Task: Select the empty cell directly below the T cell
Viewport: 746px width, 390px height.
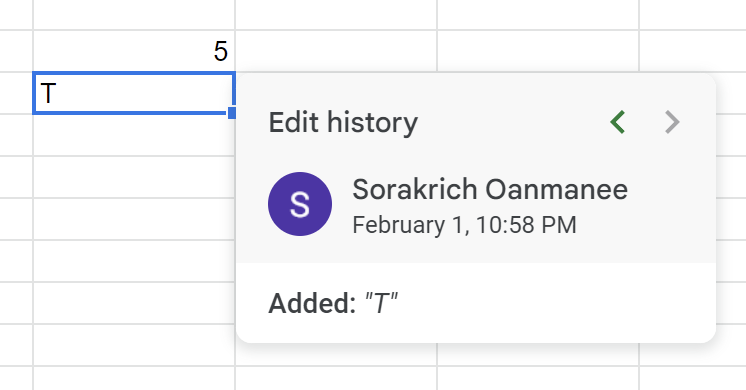Action: click(x=134, y=135)
